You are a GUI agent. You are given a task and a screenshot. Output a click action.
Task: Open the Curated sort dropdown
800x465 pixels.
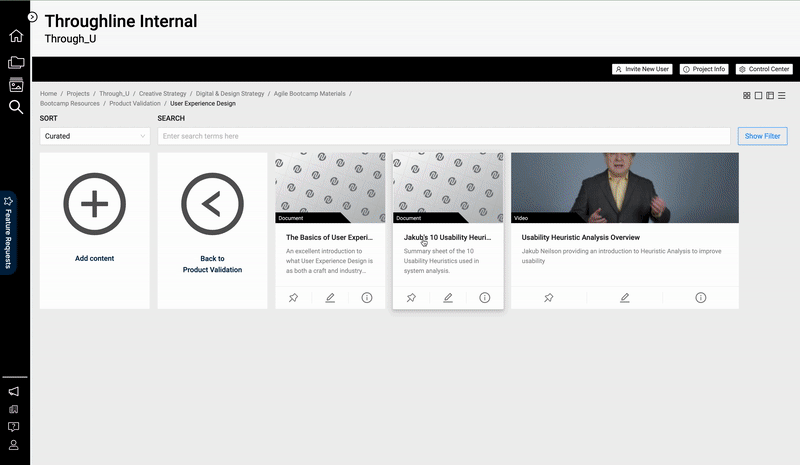click(x=95, y=136)
